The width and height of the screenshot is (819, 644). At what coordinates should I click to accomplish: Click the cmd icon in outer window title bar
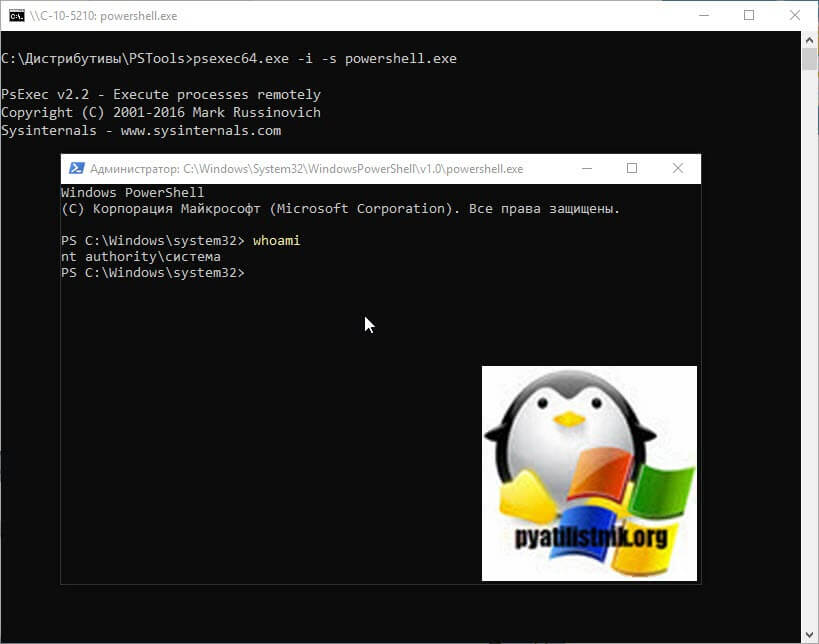pyautogui.click(x=17, y=16)
